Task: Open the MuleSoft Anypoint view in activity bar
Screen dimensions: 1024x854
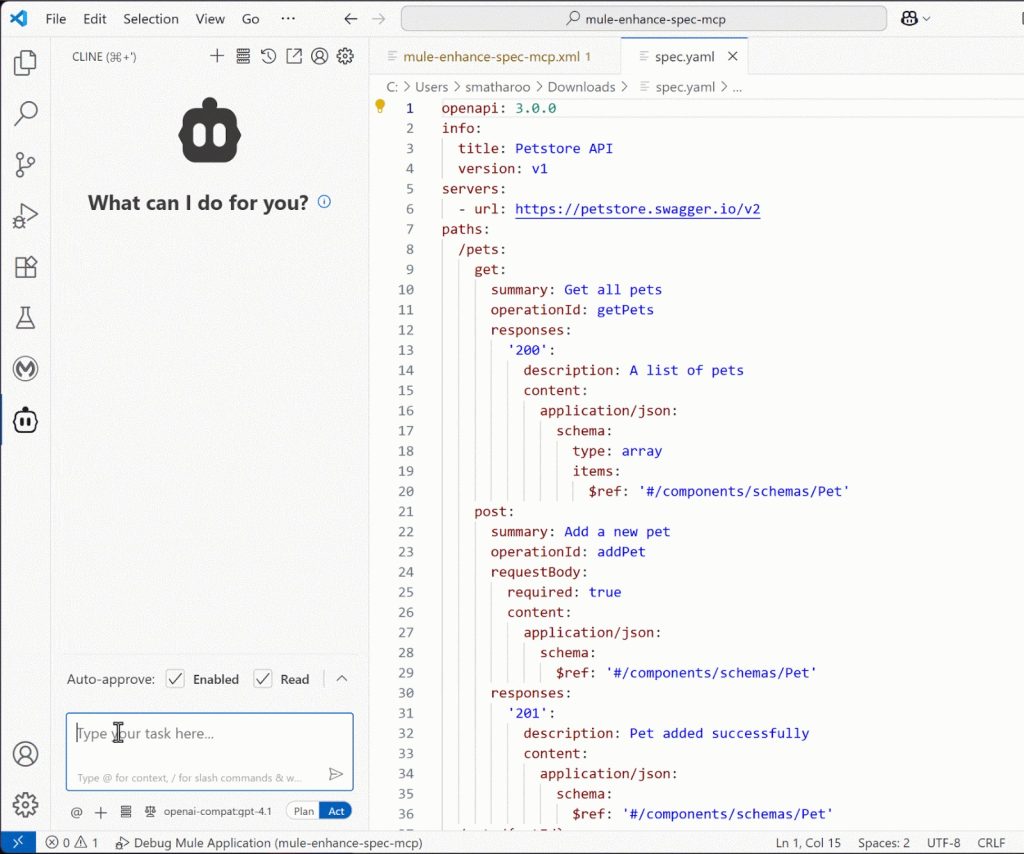Action: [x=25, y=369]
